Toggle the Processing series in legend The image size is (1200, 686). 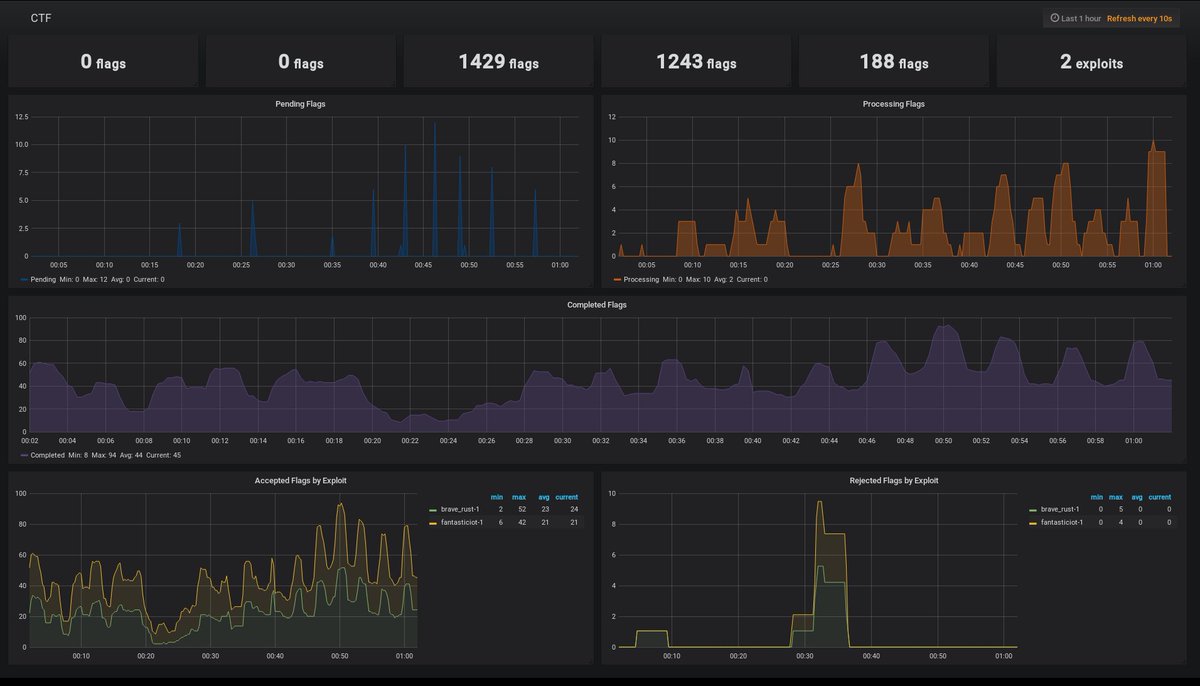640,279
